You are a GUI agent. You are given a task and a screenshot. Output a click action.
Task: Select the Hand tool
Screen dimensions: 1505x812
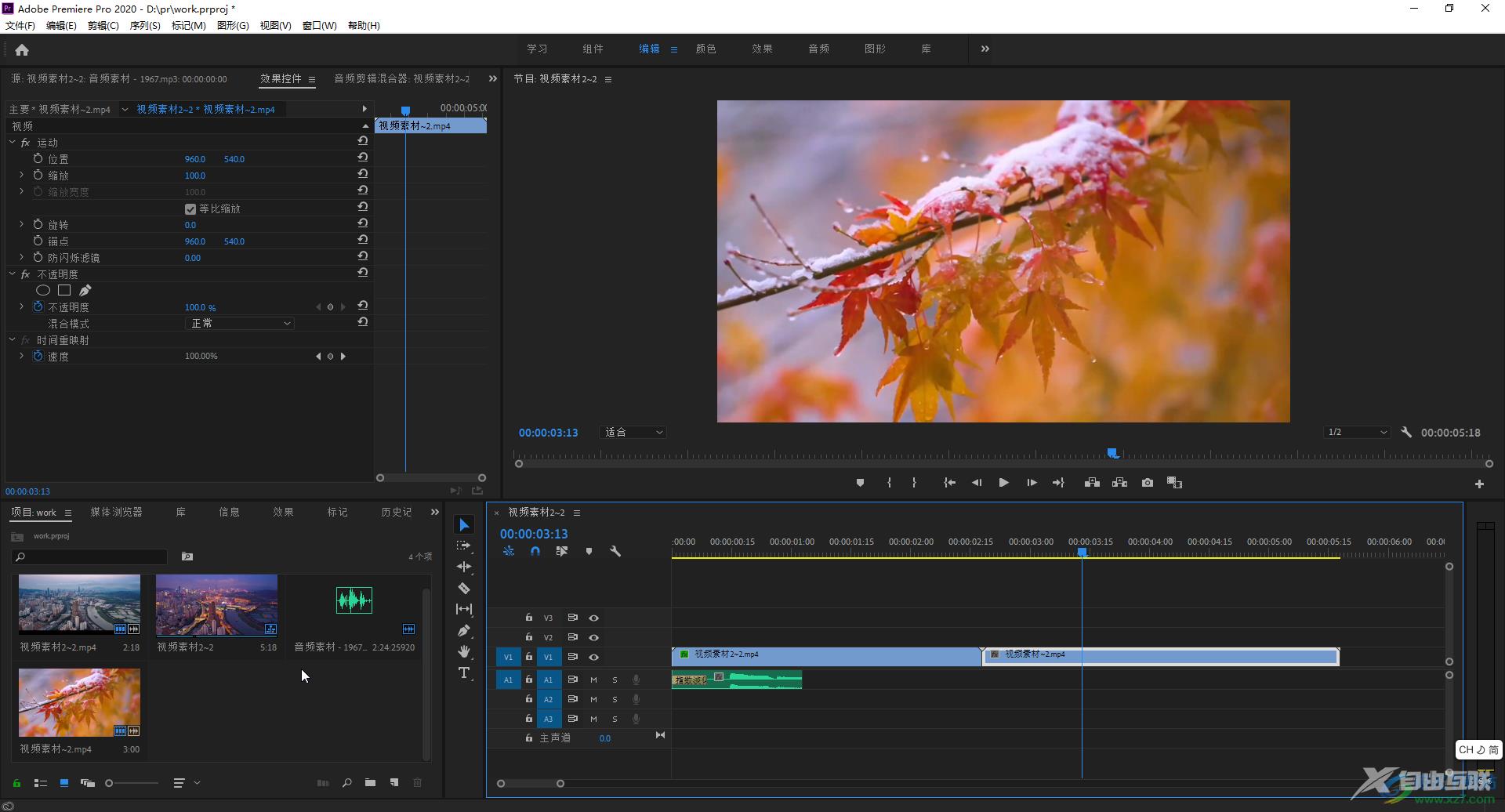[464, 651]
